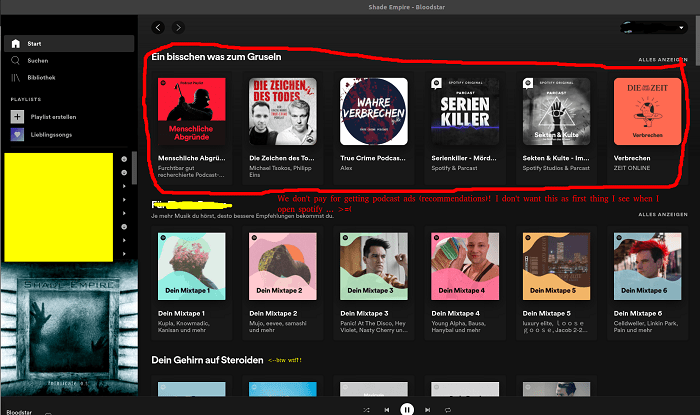The image size is (700, 415).
Task: Click the Dein Mixtape 1 title below cover
Action: (181, 313)
